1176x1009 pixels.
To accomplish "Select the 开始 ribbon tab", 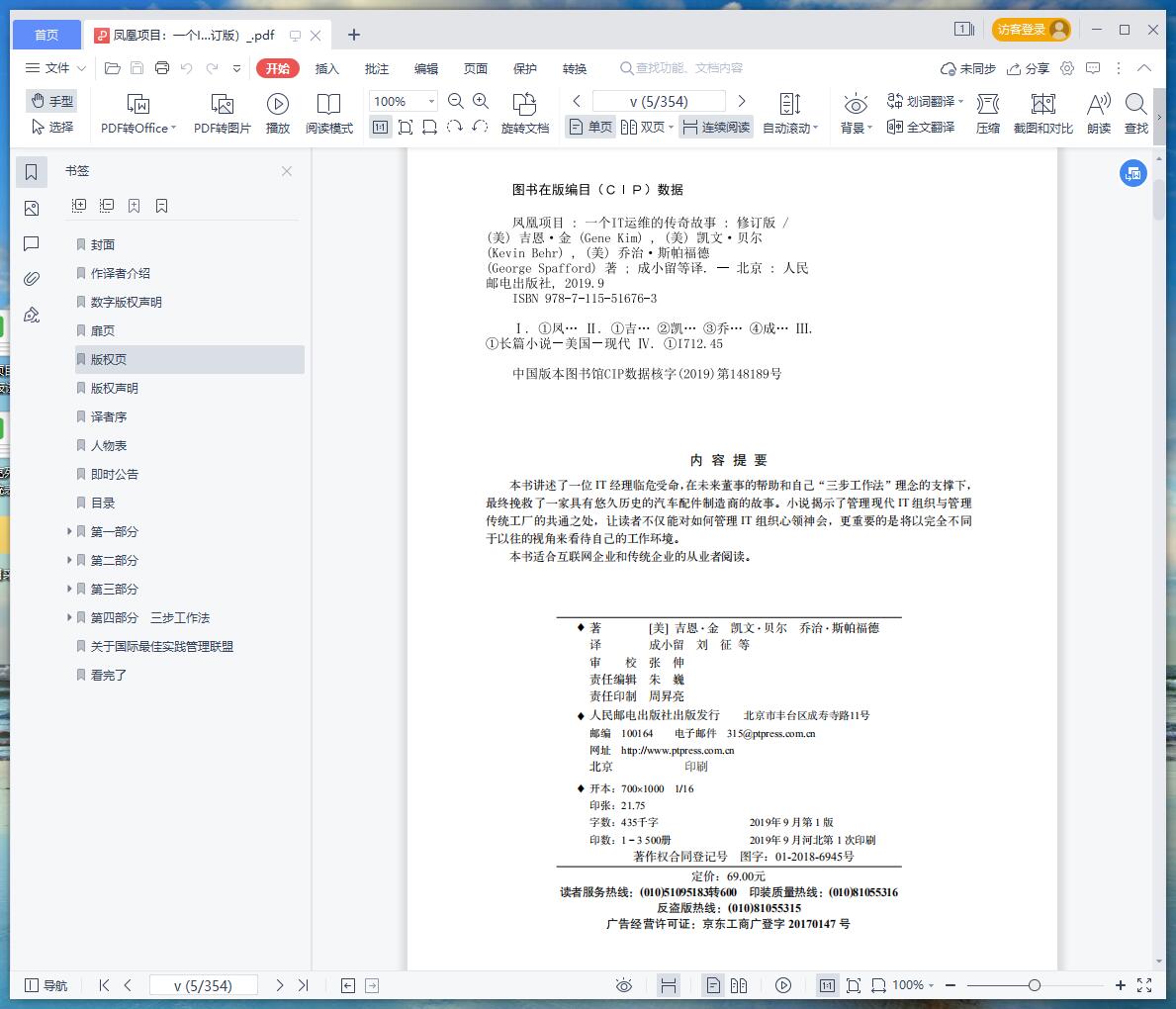I will [x=278, y=68].
